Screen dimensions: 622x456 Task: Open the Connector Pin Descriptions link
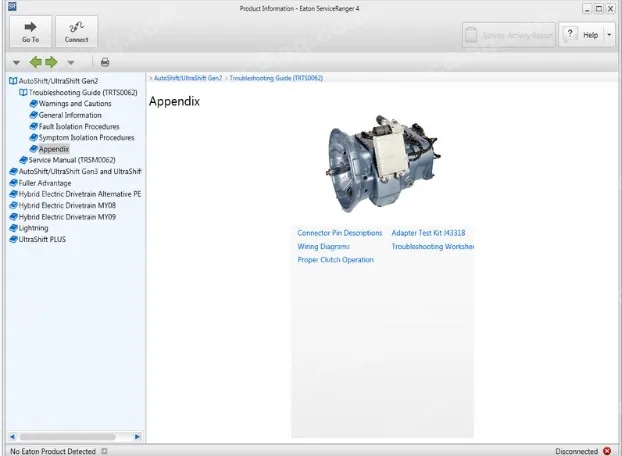click(x=339, y=233)
